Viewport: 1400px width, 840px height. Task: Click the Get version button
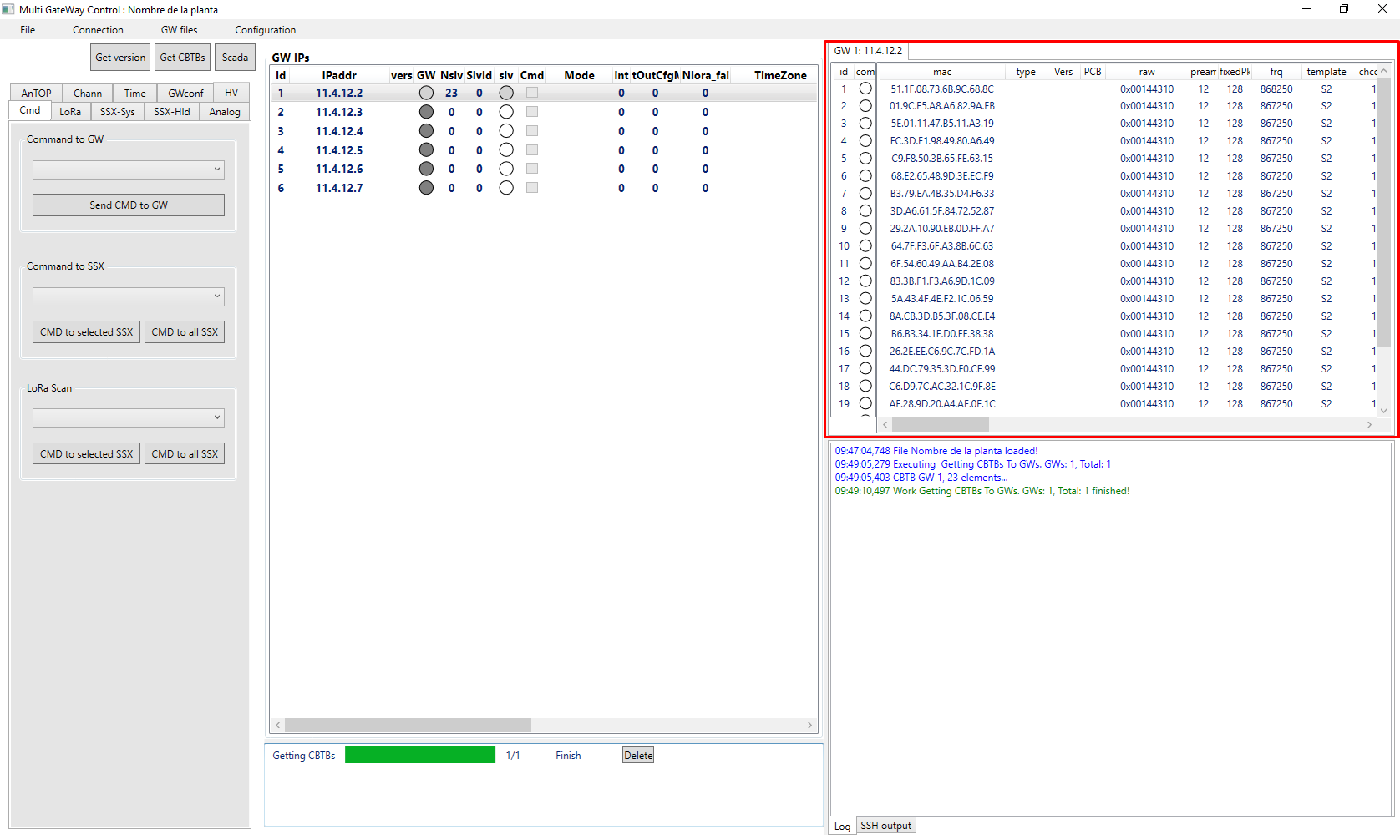(x=119, y=57)
